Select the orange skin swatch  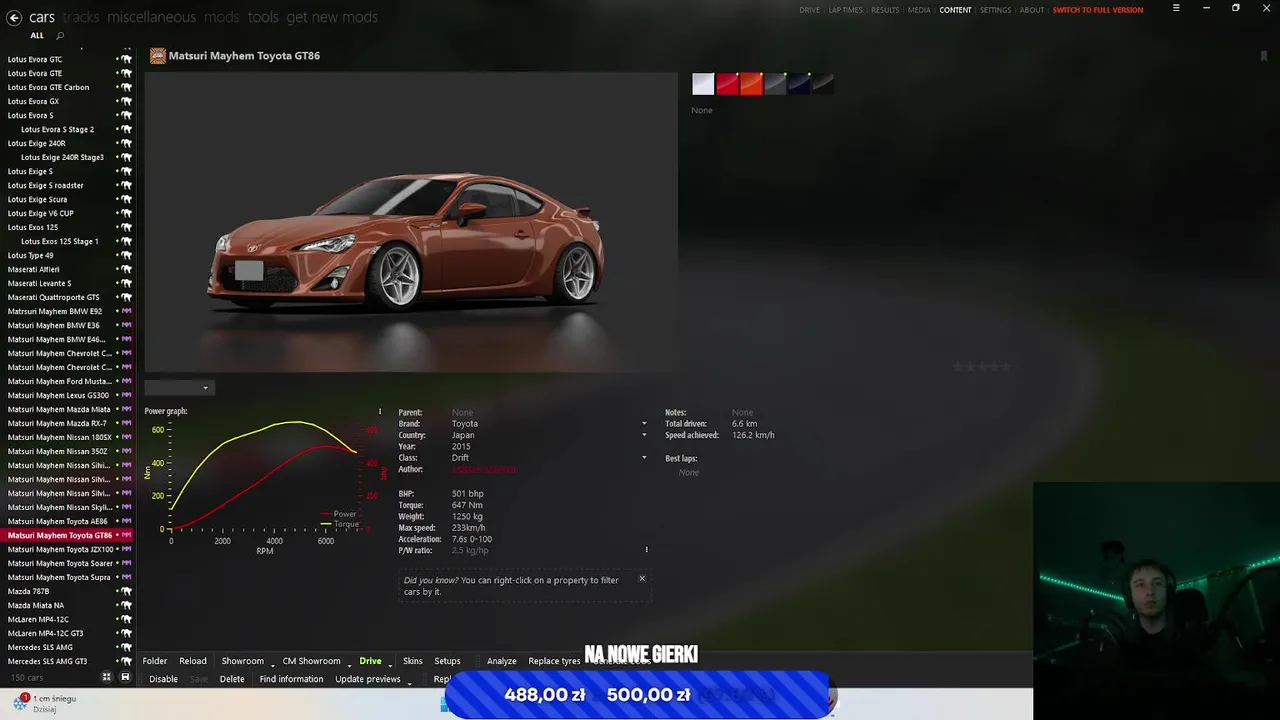tap(751, 84)
